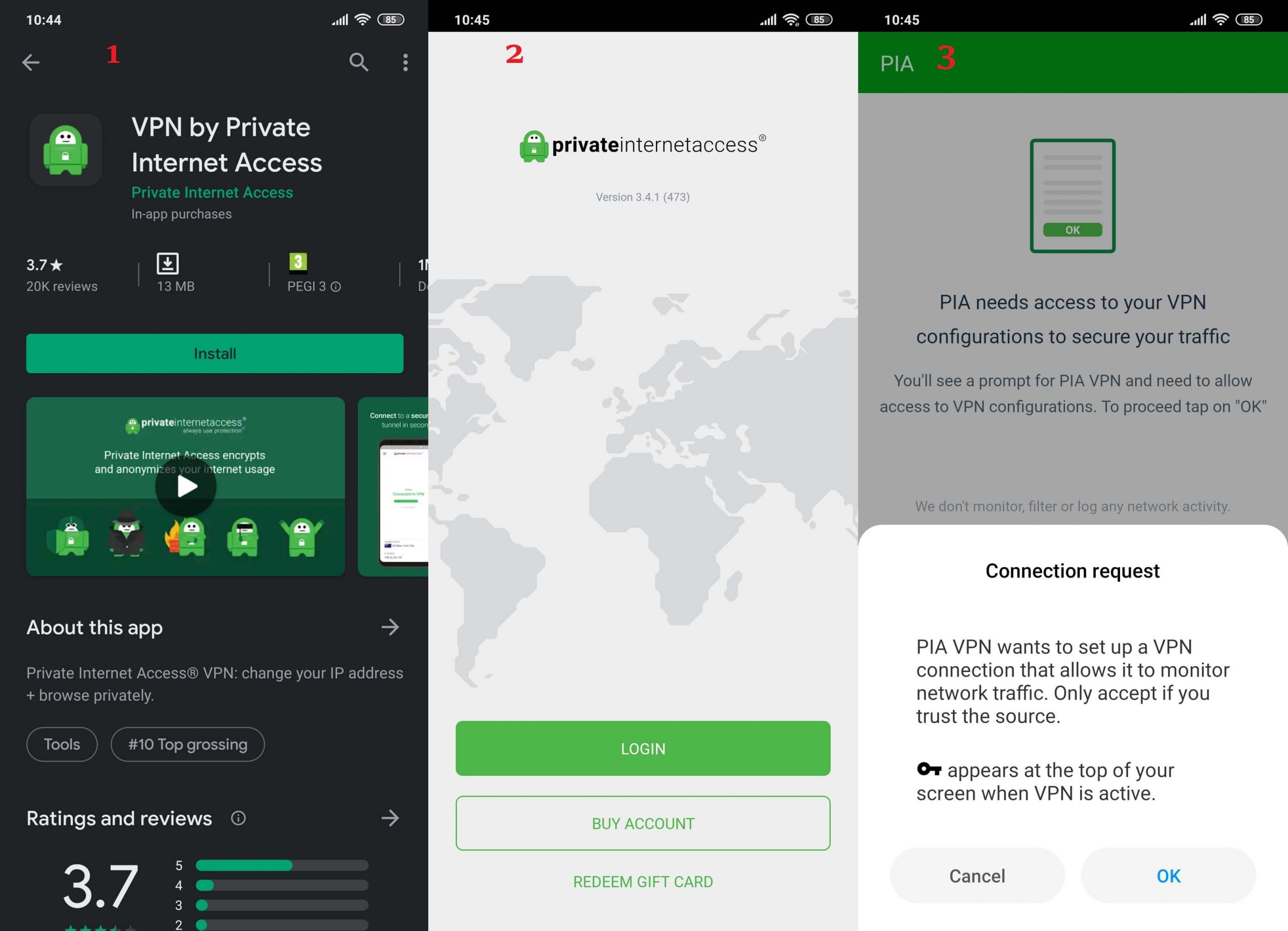Select the #10 Top grossing category tag
The width and height of the screenshot is (1288, 931).
(187, 744)
